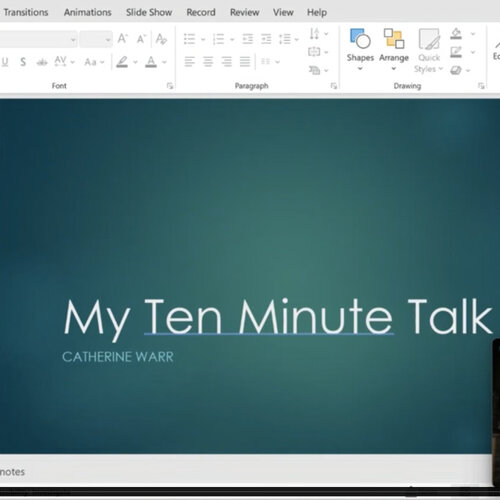Align text right
The image size is (500, 500).
(x=227, y=62)
